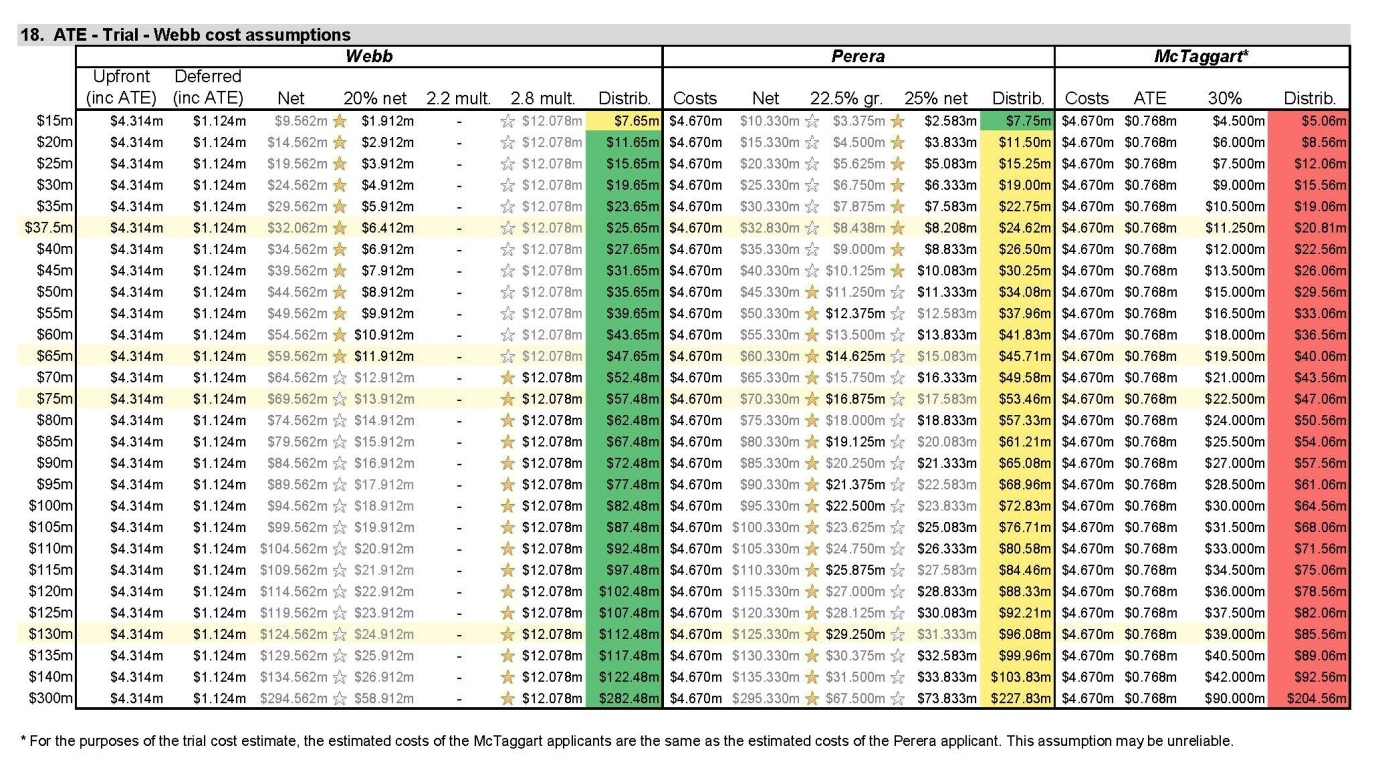Select the yellow $227.83m distribution cell
The height and width of the screenshot is (772, 1378).
tap(1018, 697)
